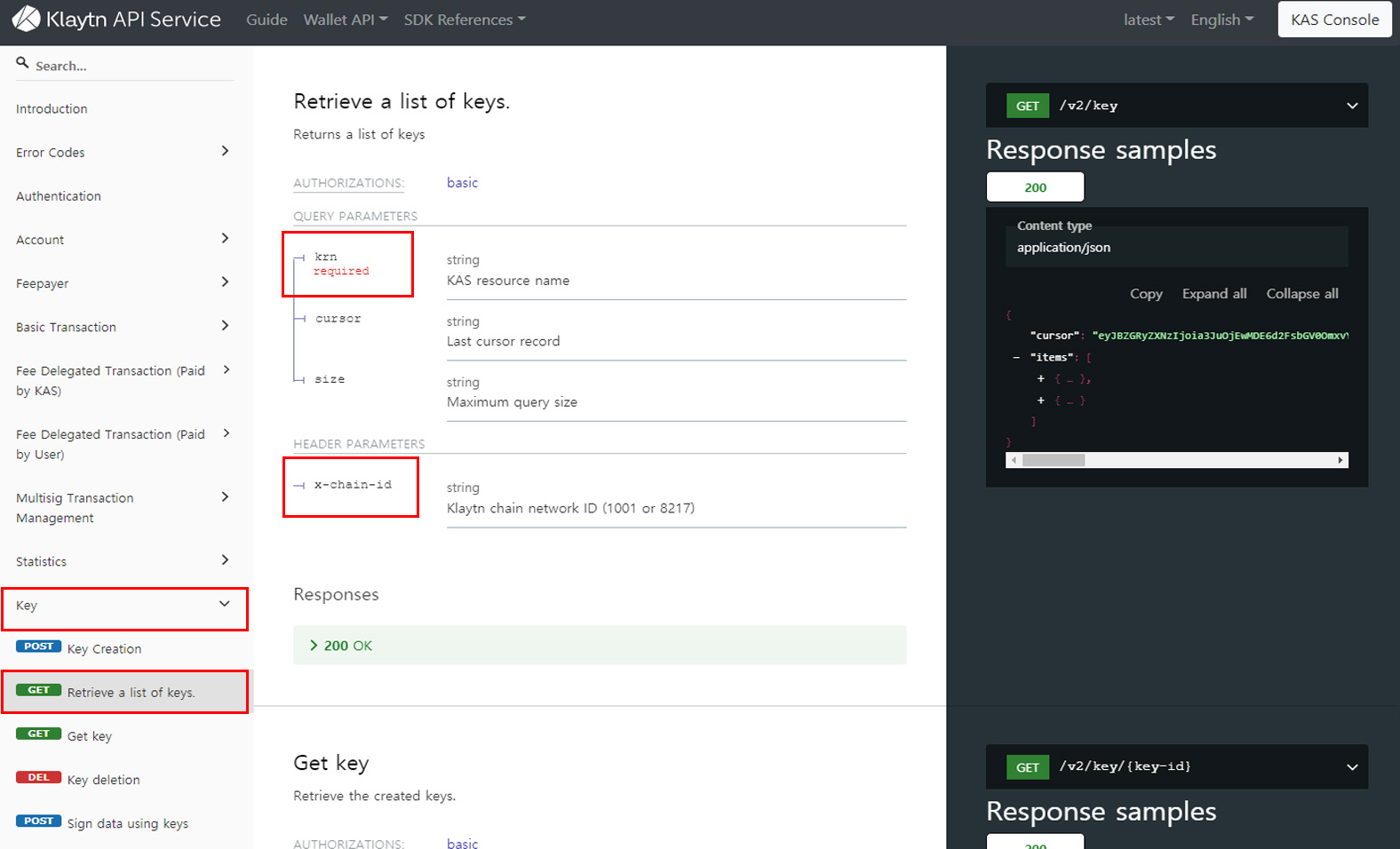Expand the Basic Transaction section chevron
Viewport: 1400px width, 849px height.
tap(225, 325)
